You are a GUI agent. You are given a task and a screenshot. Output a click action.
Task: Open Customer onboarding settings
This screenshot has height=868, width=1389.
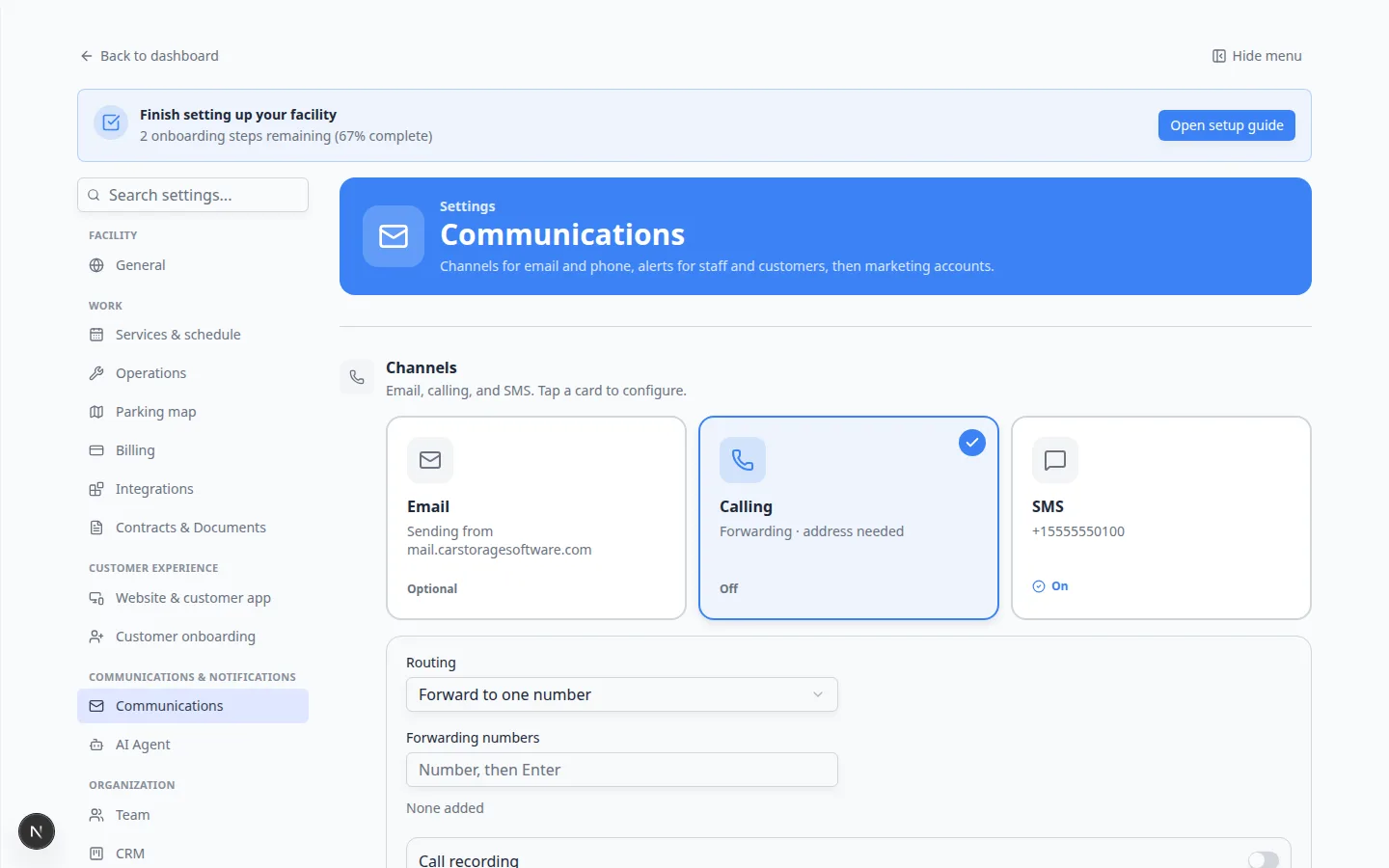tap(193, 637)
